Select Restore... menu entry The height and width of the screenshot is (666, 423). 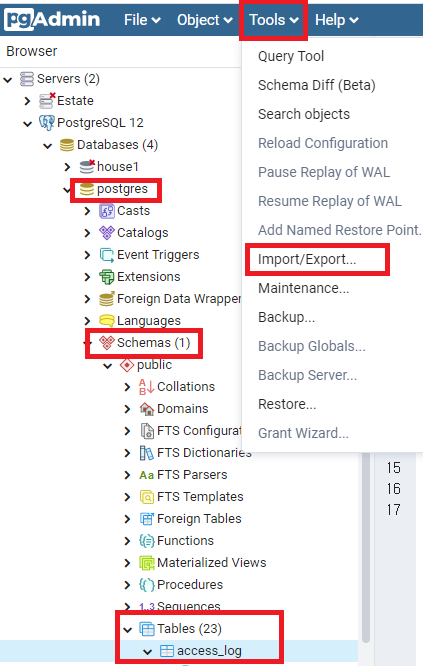(x=287, y=404)
